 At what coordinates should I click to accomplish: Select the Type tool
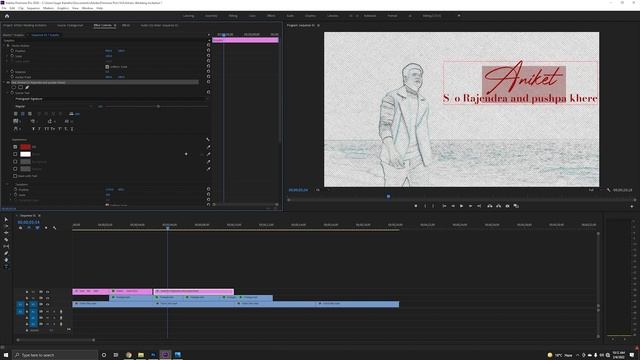click(x=6, y=267)
